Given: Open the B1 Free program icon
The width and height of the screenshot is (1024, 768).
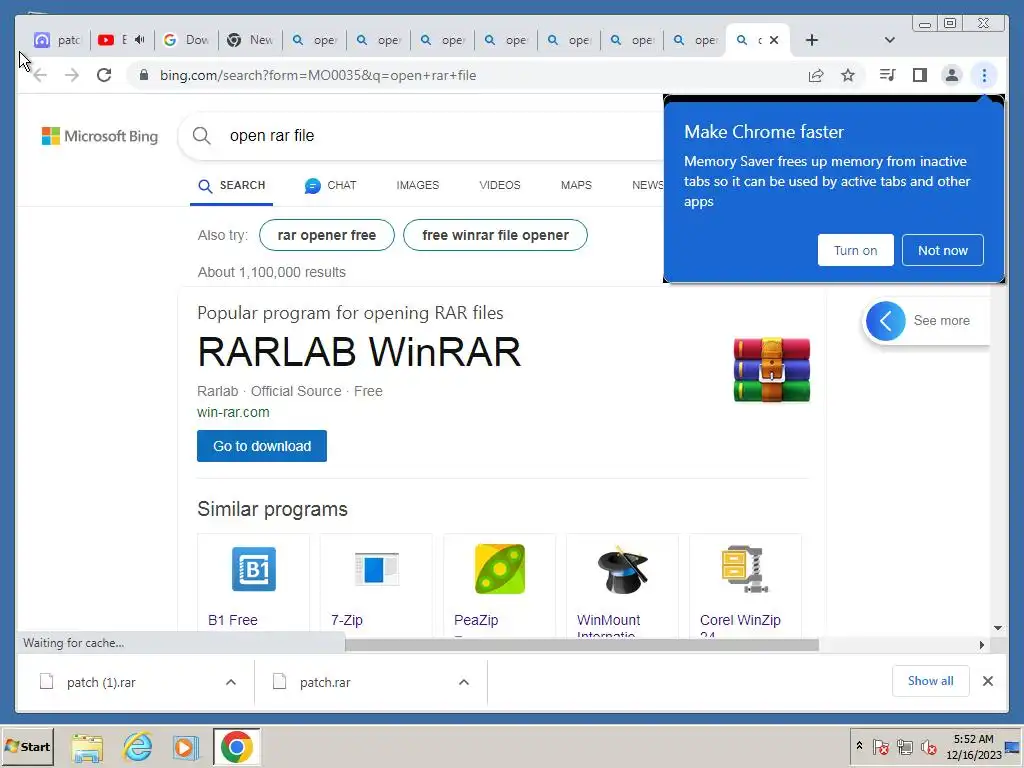Looking at the screenshot, I should [253, 569].
